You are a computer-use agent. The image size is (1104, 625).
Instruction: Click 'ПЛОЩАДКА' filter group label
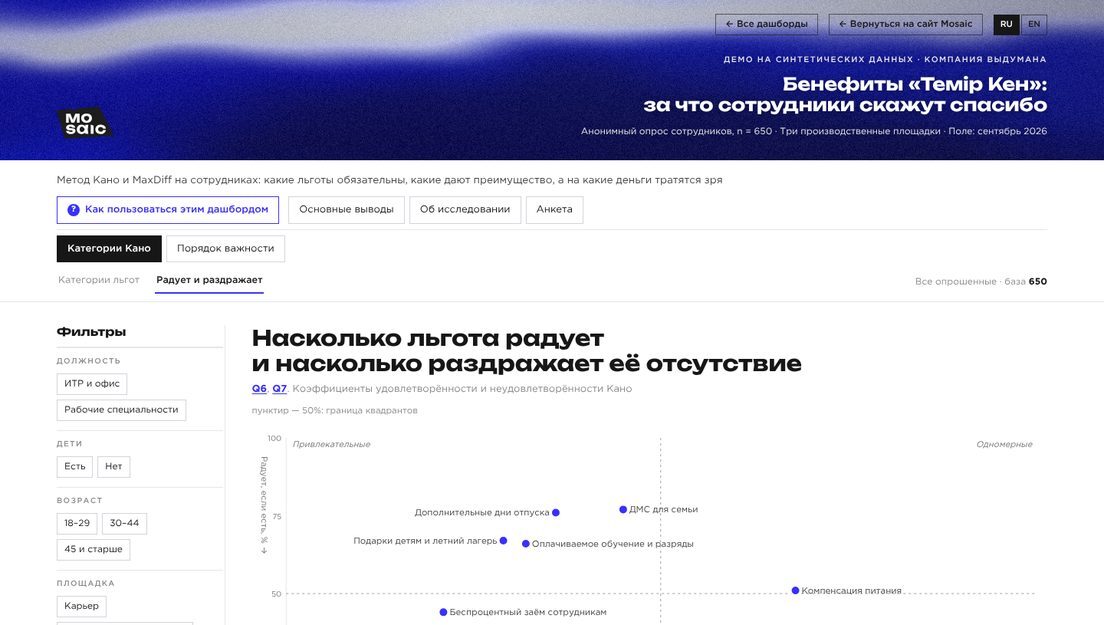coord(86,583)
